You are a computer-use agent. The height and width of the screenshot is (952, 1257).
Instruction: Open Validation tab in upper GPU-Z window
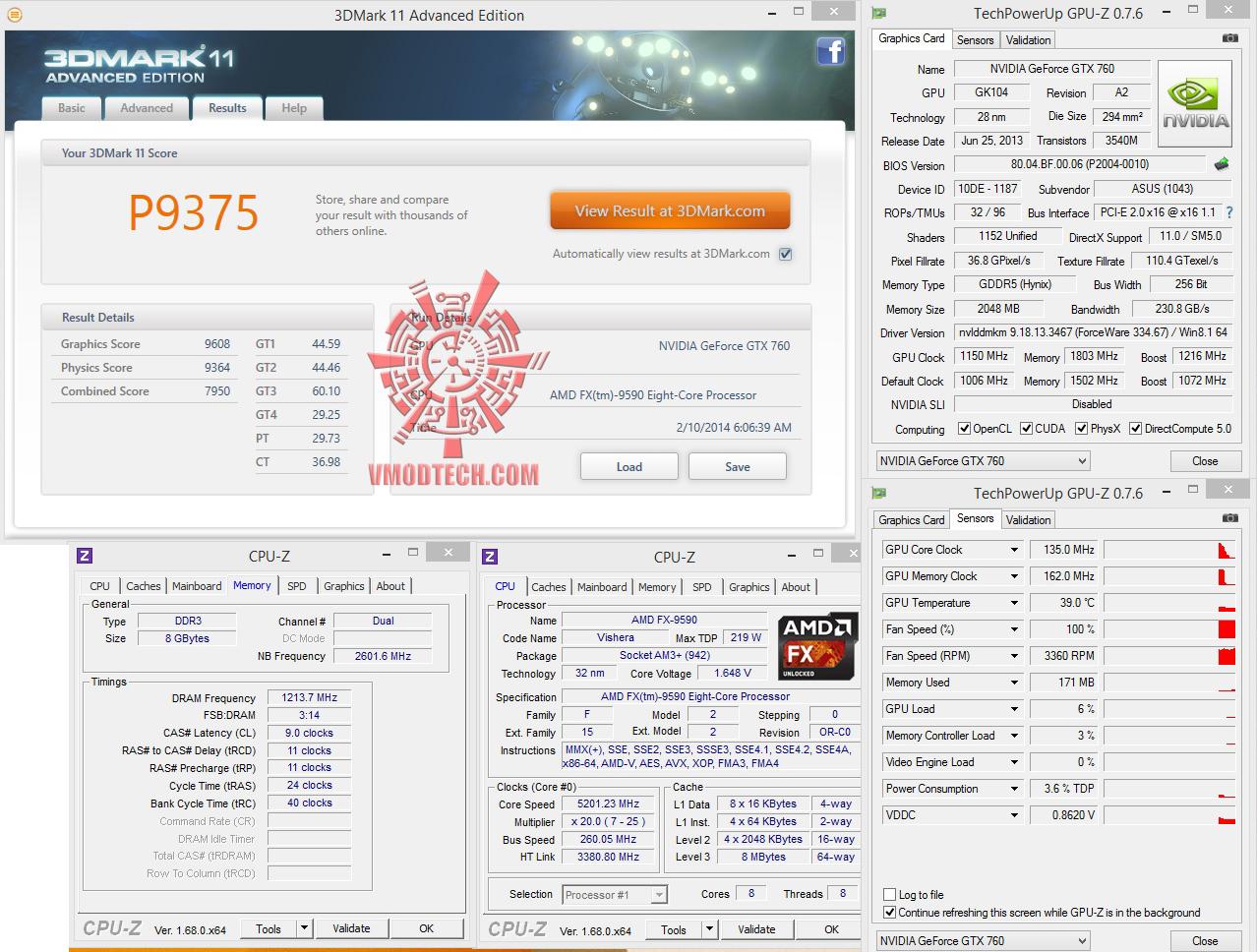(1028, 40)
